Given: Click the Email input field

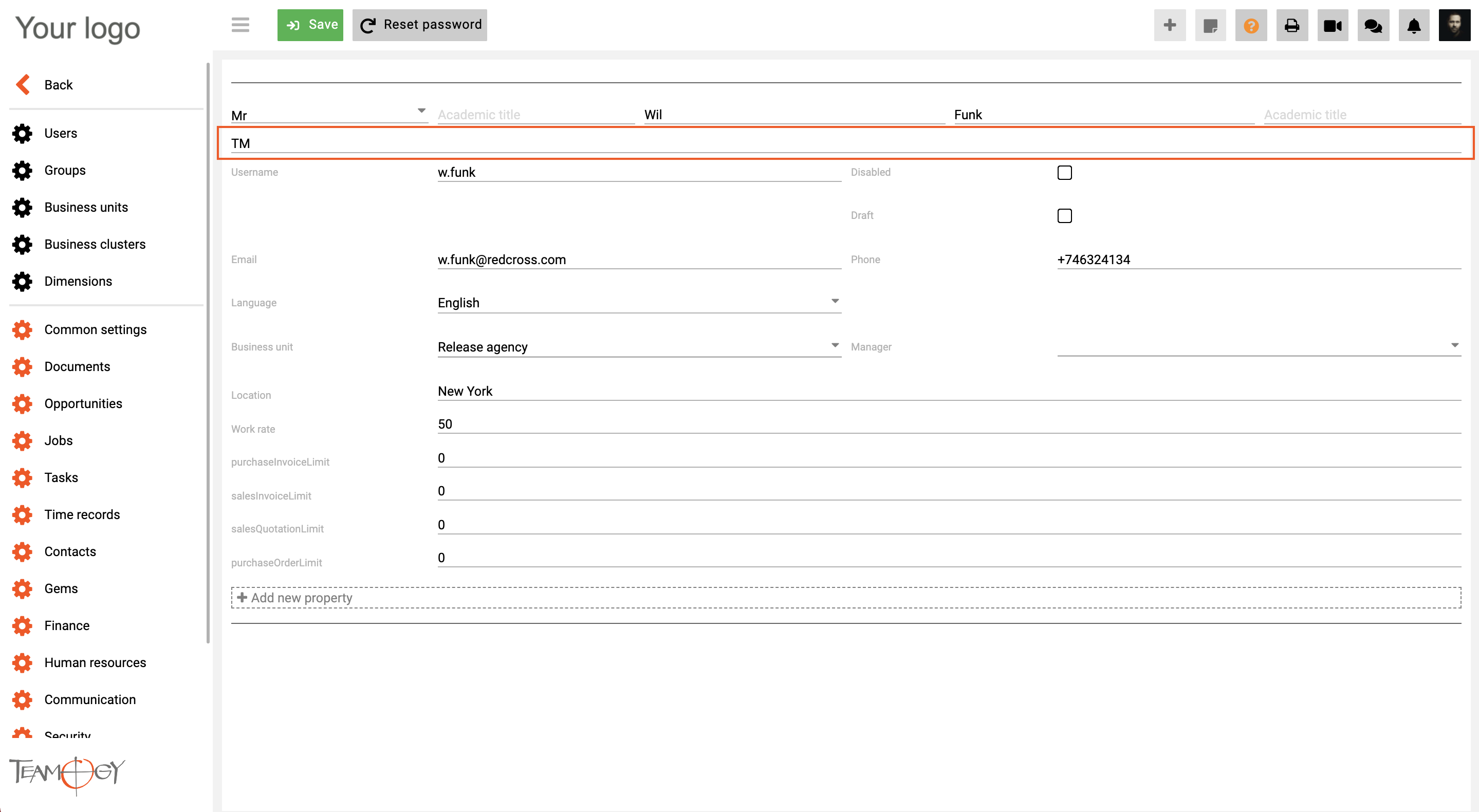Looking at the screenshot, I should click(639, 260).
